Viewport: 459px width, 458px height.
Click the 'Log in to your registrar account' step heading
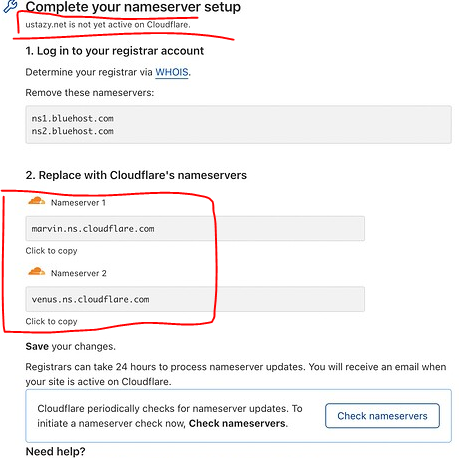click(114, 51)
